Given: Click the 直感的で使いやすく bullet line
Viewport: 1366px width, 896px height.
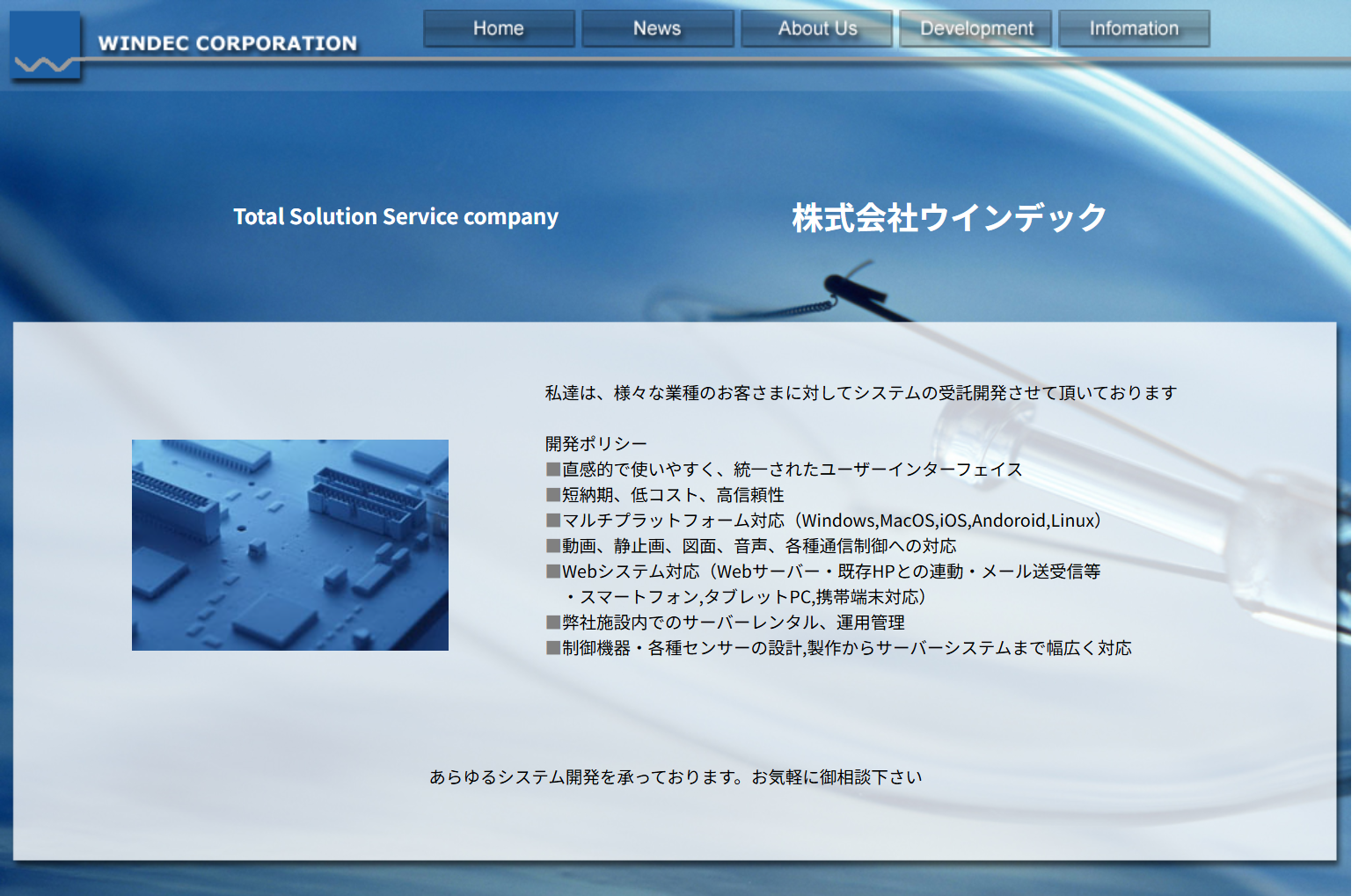Looking at the screenshot, I should (784, 470).
